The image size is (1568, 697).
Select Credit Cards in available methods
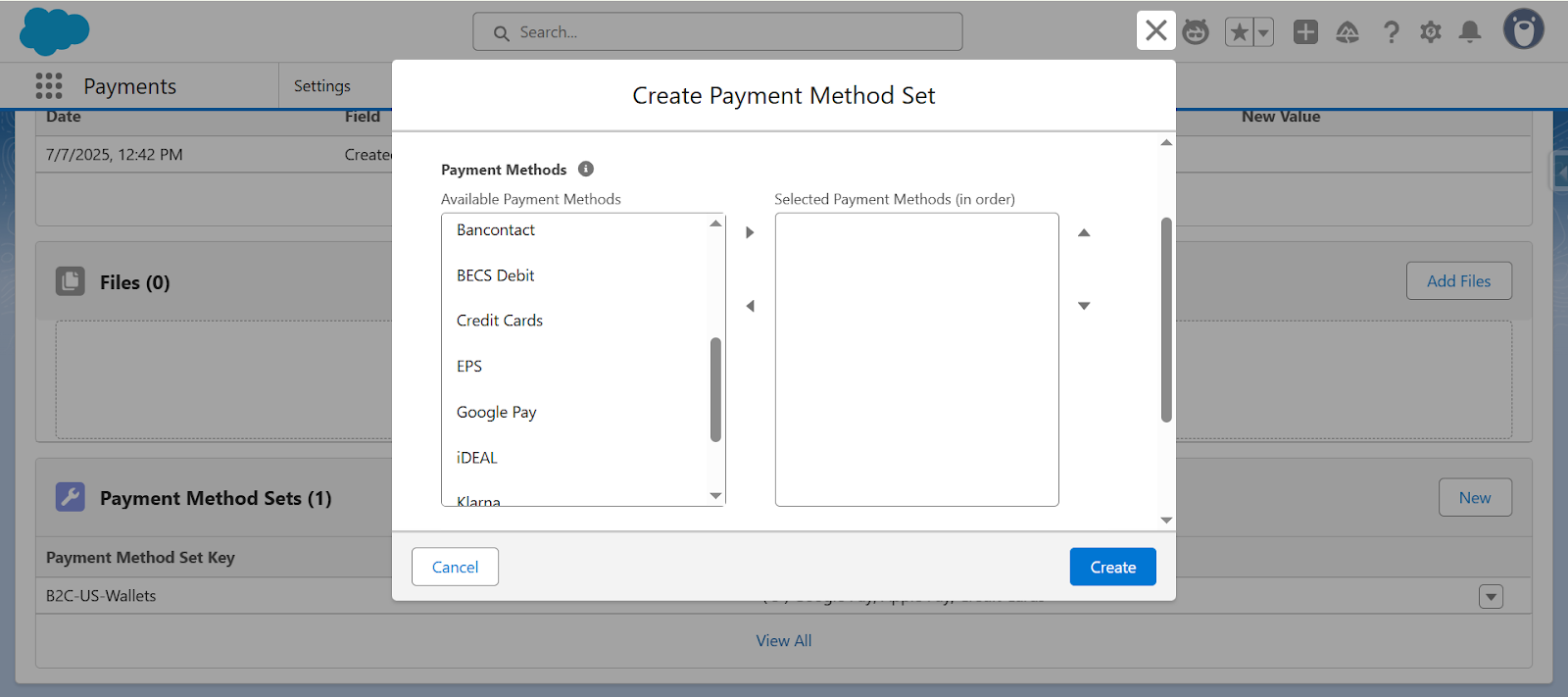(x=575, y=321)
